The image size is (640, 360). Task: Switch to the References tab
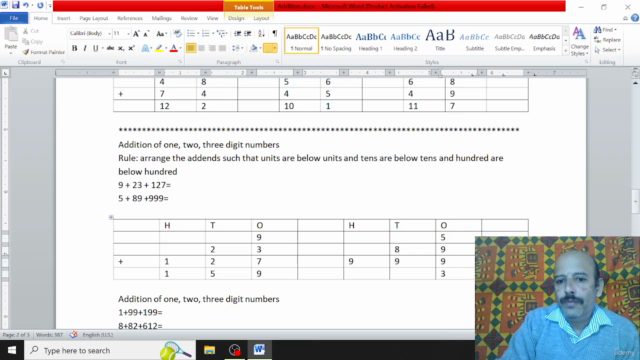[x=130, y=18]
